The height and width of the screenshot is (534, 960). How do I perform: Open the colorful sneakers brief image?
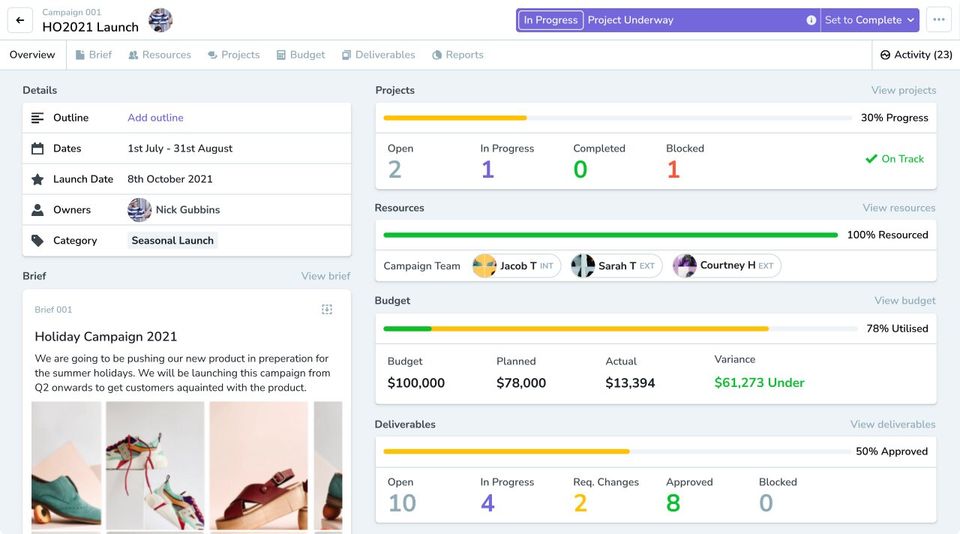click(155, 465)
